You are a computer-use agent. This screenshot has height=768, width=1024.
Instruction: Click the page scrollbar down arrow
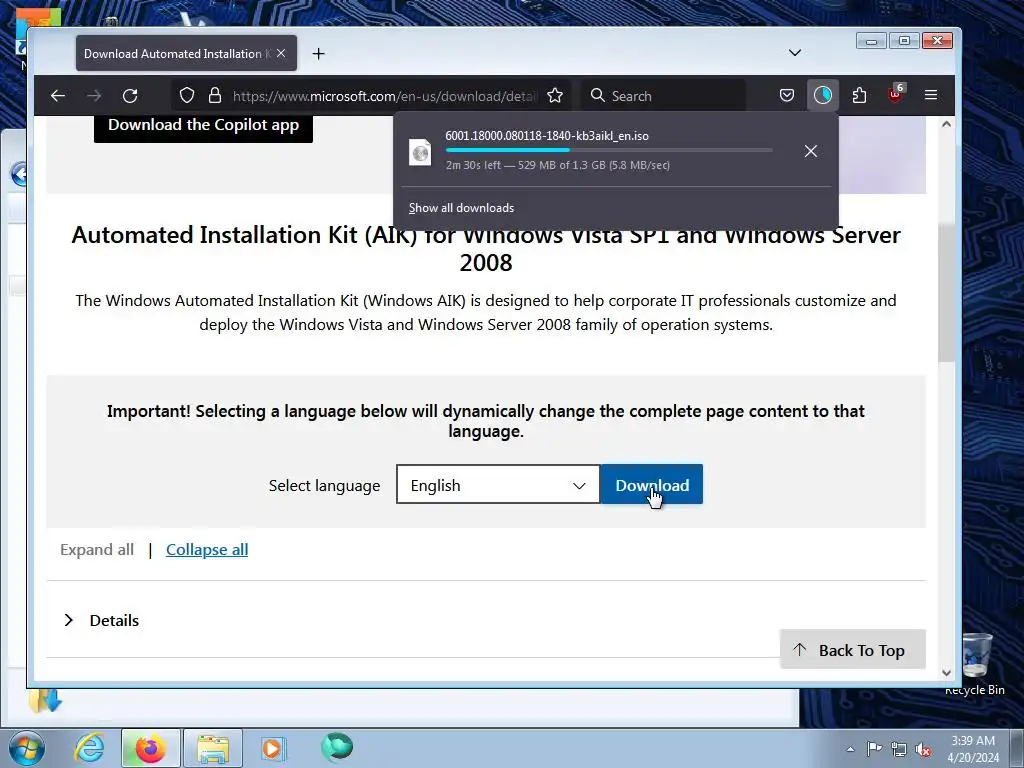click(x=946, y=673)
